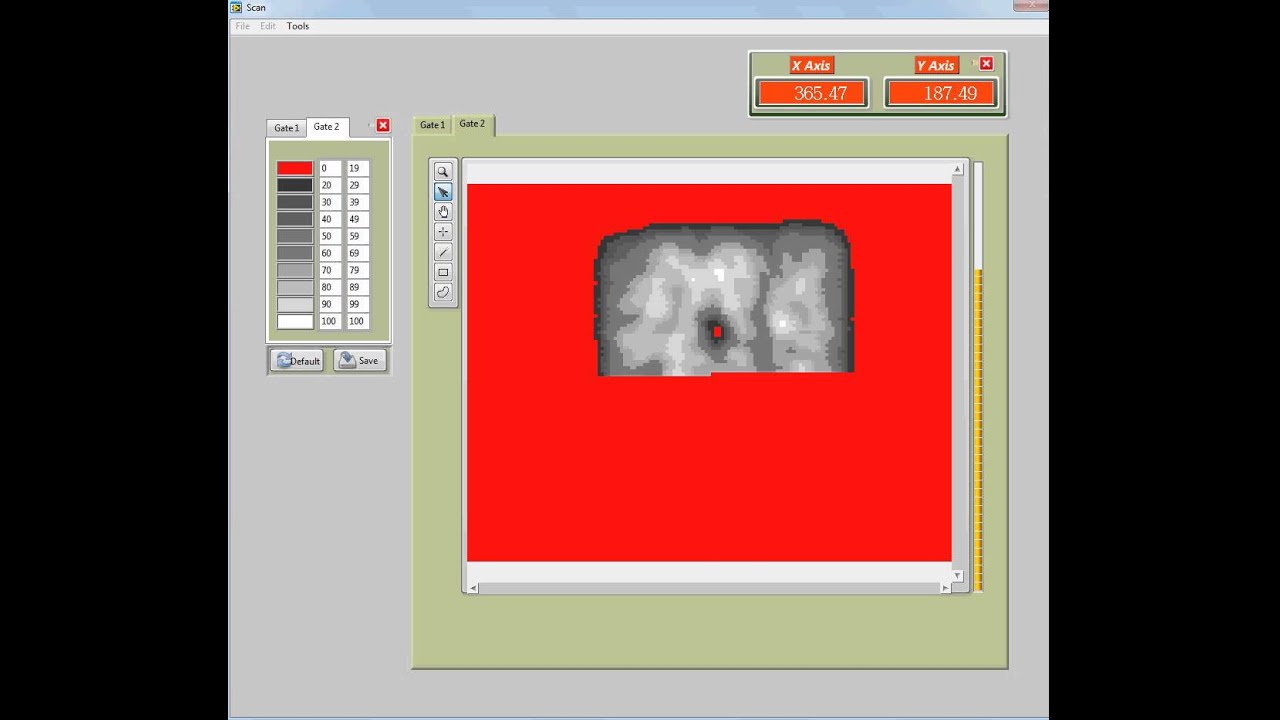This screenshot has height=720, width=1280.
Task: Click the yellow vertical level bar
Action: pos(979,430)
